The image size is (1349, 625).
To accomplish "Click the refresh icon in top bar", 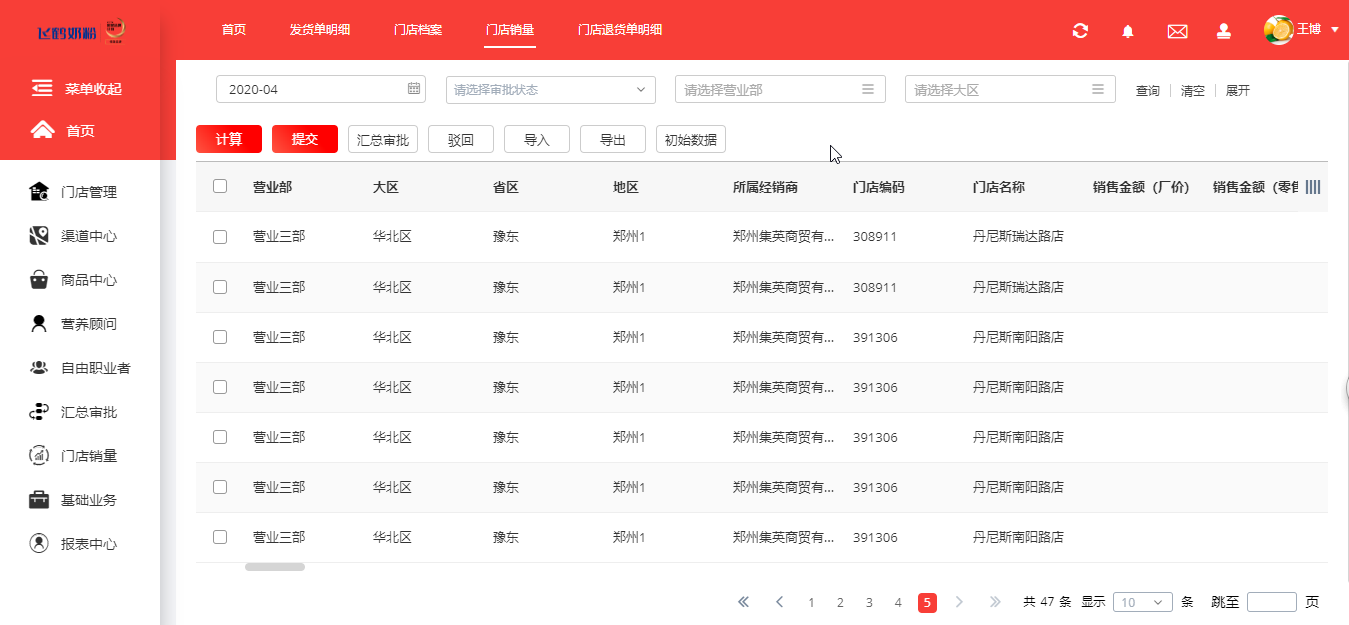I will [x=1080, y=31].
